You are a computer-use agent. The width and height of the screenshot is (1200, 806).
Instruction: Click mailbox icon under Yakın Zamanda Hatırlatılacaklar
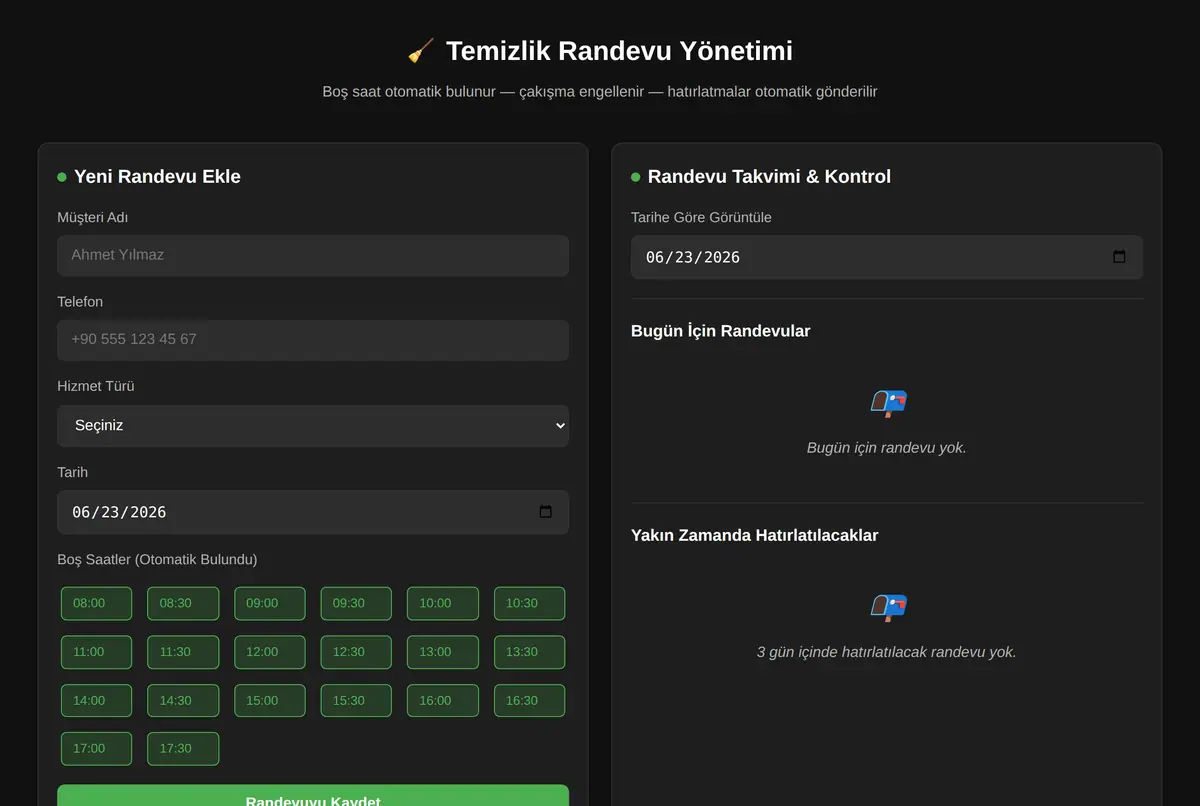(x=888, y=607)
